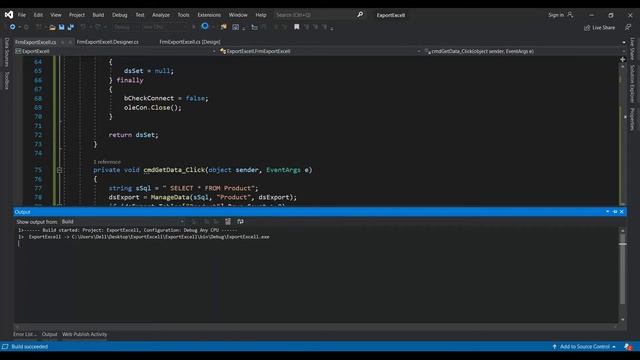Open the Any CPU platform dropdown
This screenshot has width=640, height=360.
click(165, 27)
